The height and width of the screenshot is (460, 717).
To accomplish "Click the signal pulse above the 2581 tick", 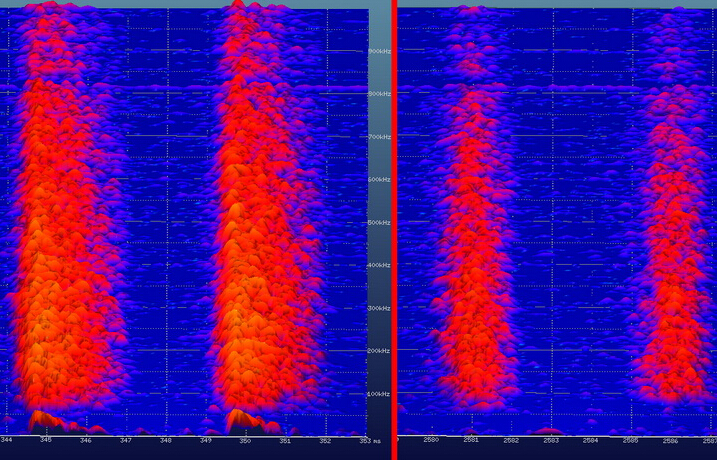I will tap(471, 250).
